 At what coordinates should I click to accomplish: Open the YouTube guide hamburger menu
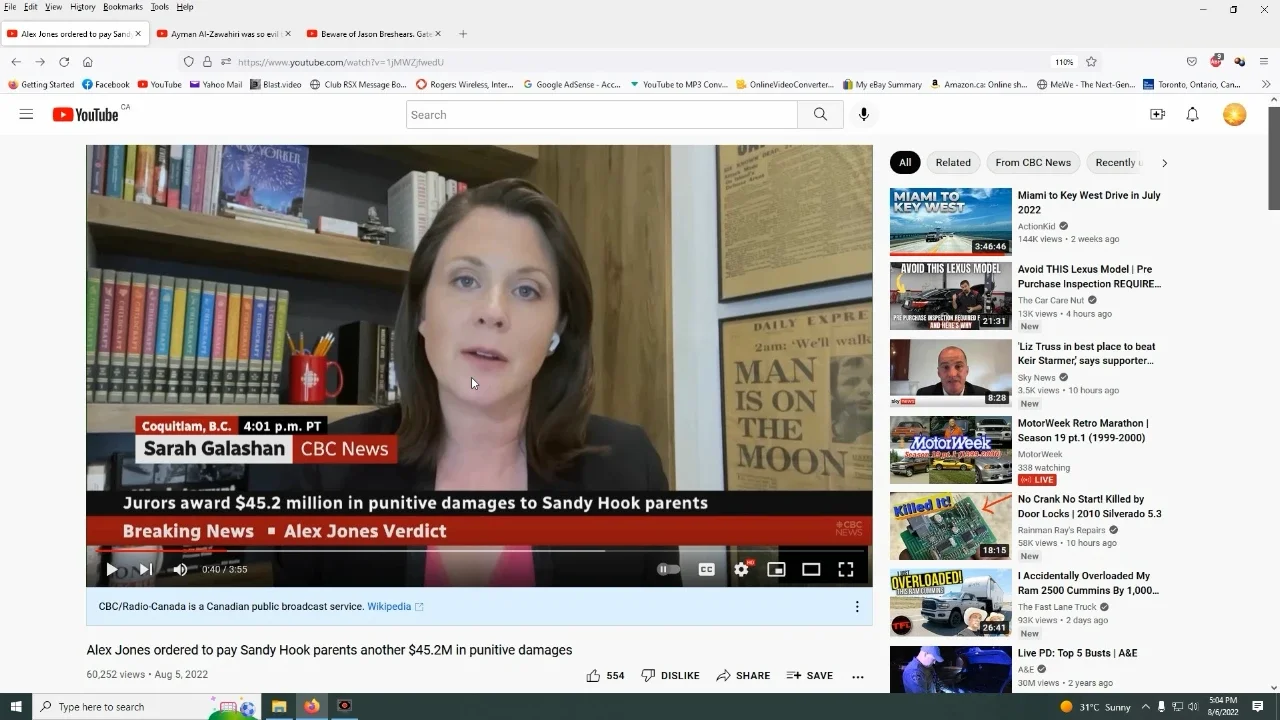click(x=26, y=115)
